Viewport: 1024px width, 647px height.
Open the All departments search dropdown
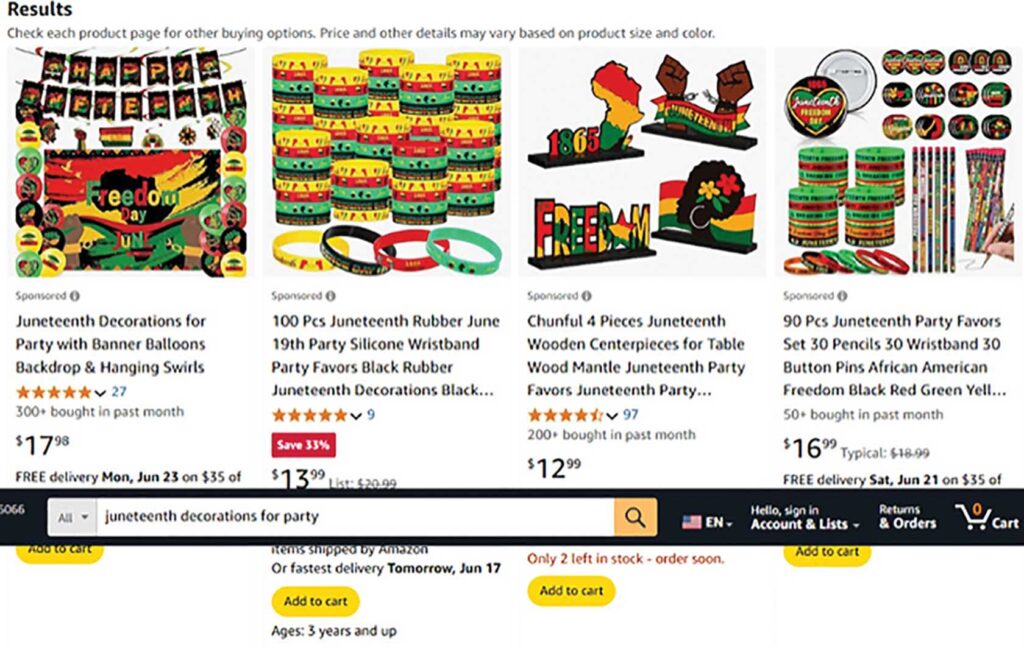point(72,518)
